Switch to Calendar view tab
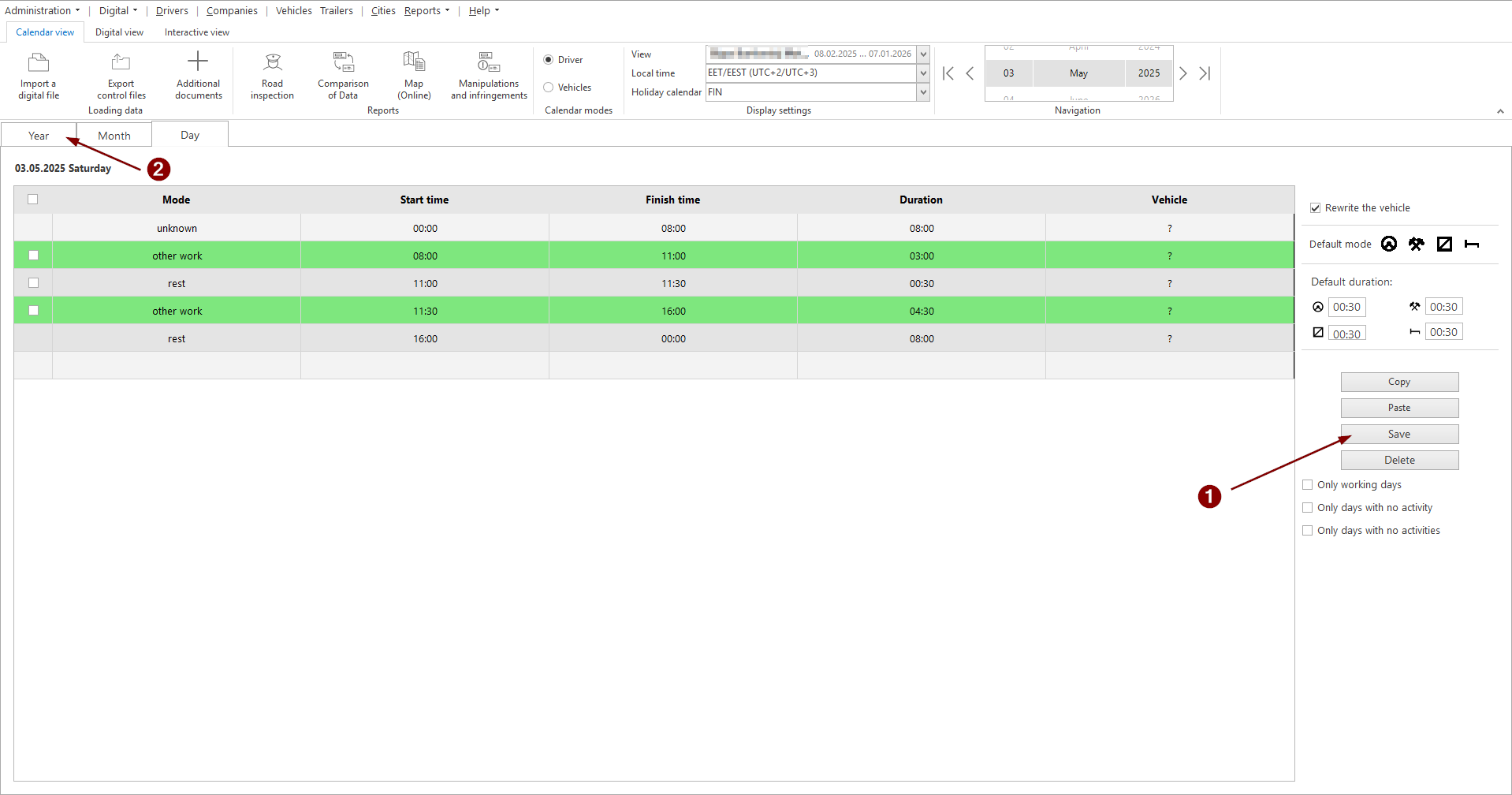The width and height of the screenshot is (1512, 795). click(x=45, y=32)
